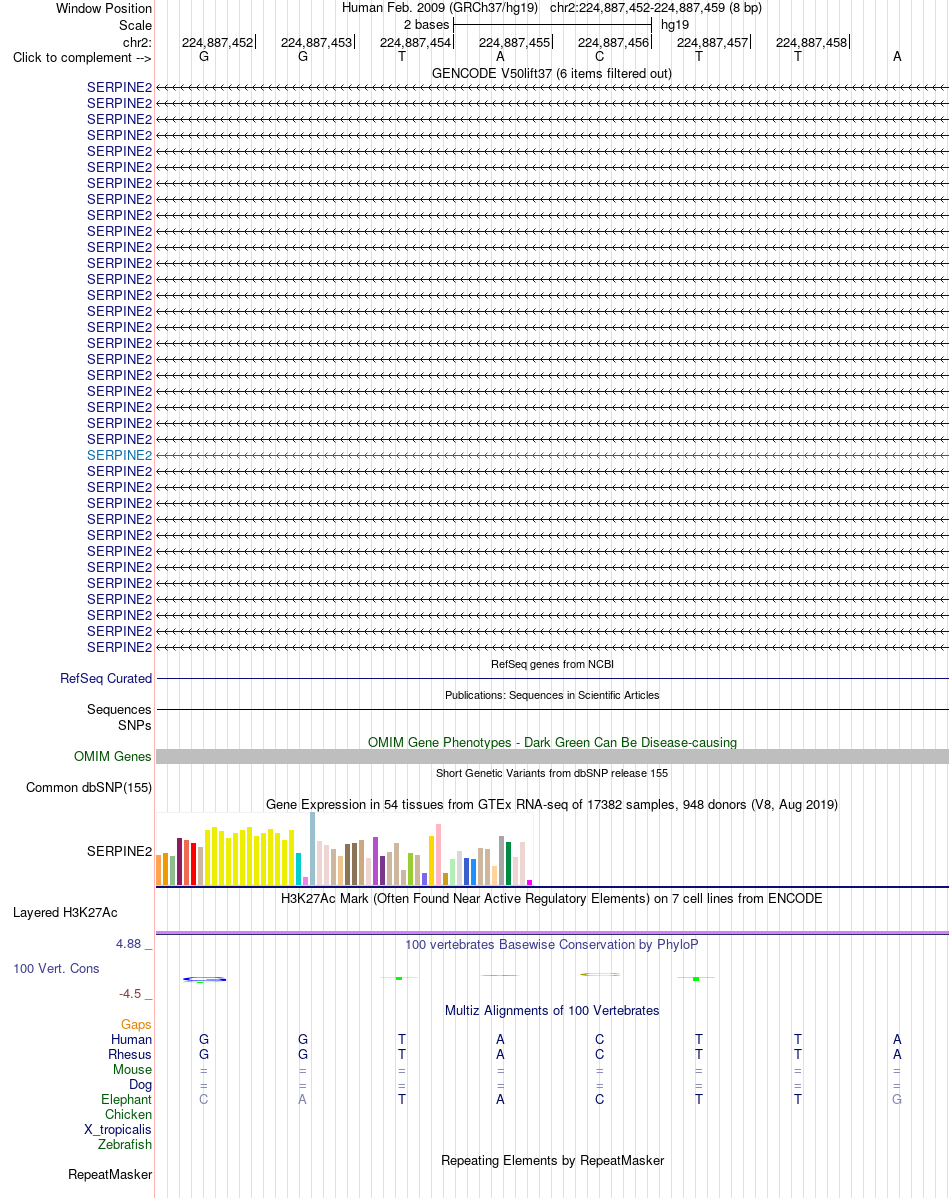Click the short magenta bar ending GTEx chart
Viewport: 950px width, 1198px height.
click(529, 882)
